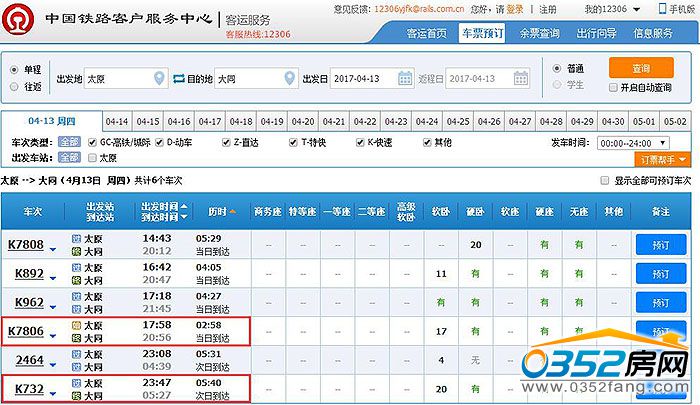The image size is (700, 405).
Task: Sort by 历时 duration arrow icon
Action: 233,211
